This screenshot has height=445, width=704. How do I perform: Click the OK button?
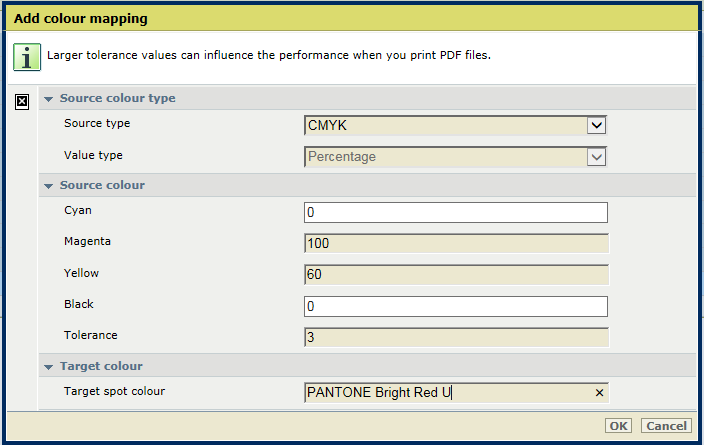[618, 426]
